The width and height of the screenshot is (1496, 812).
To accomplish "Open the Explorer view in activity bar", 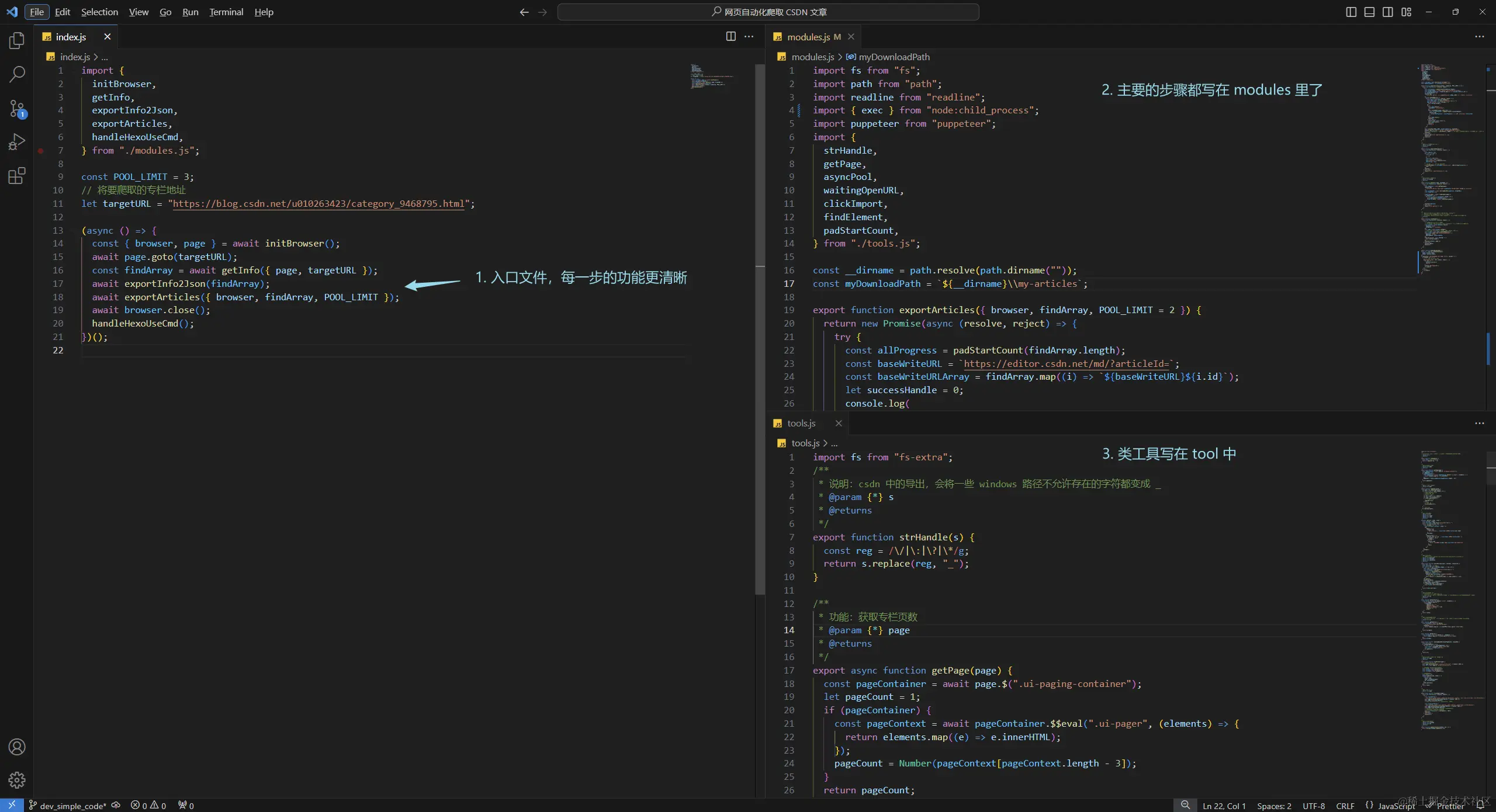I will [x=17, y=40].
